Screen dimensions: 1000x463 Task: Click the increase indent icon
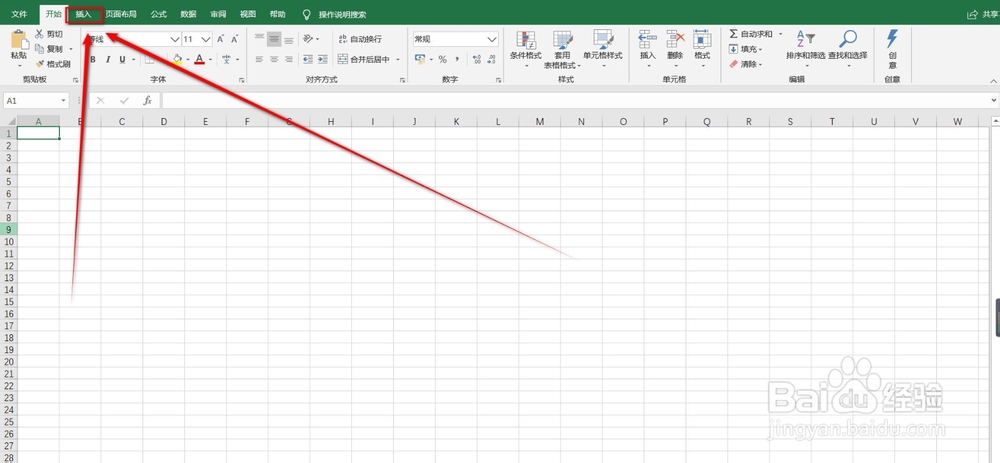point(323,59)
